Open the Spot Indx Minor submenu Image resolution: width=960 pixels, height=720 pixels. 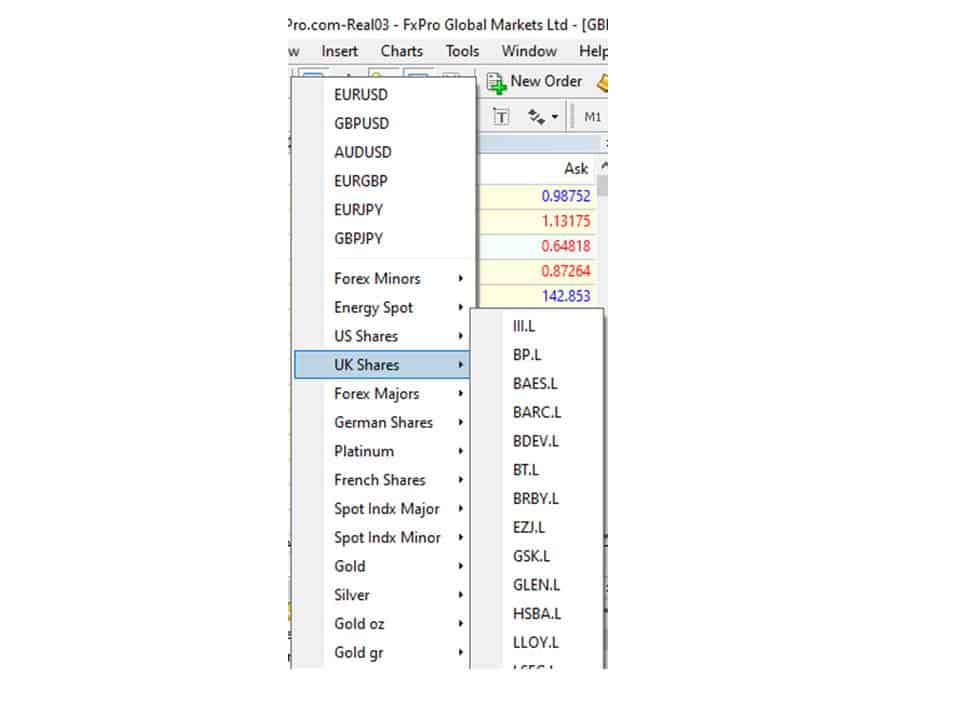click(x=383, y=538)
